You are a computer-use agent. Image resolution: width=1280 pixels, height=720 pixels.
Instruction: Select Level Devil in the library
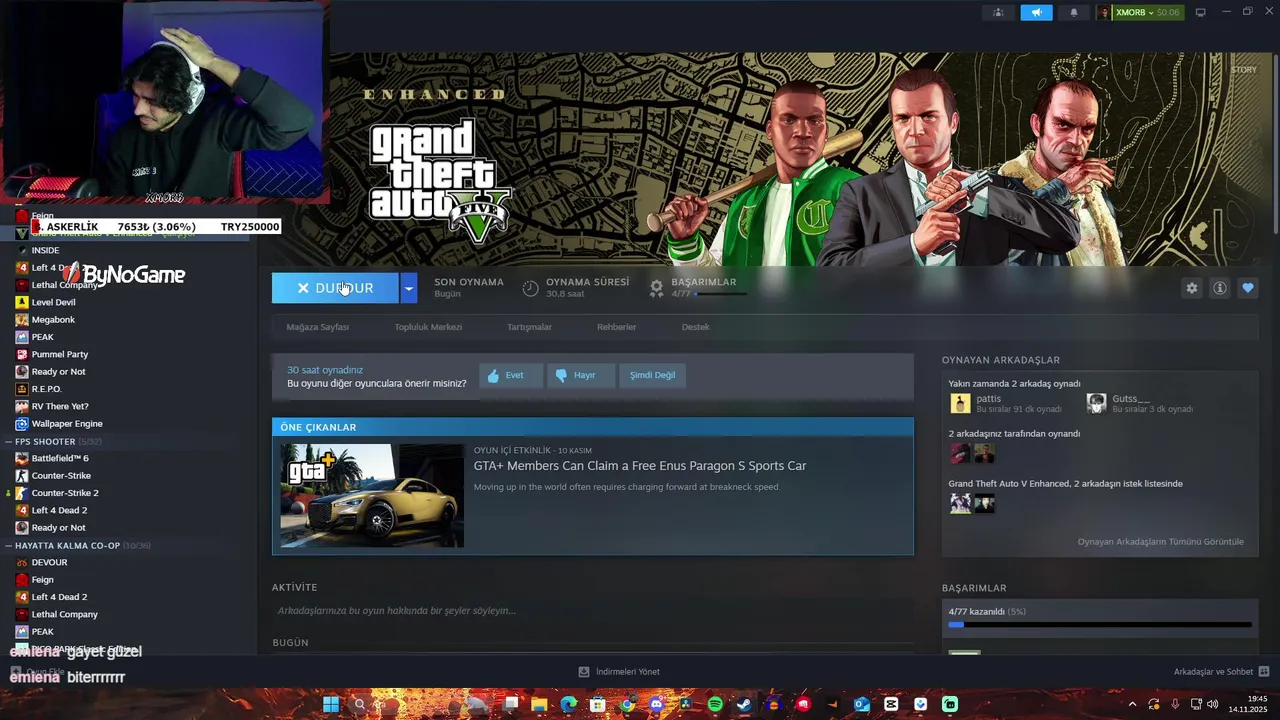click(53, 302)
